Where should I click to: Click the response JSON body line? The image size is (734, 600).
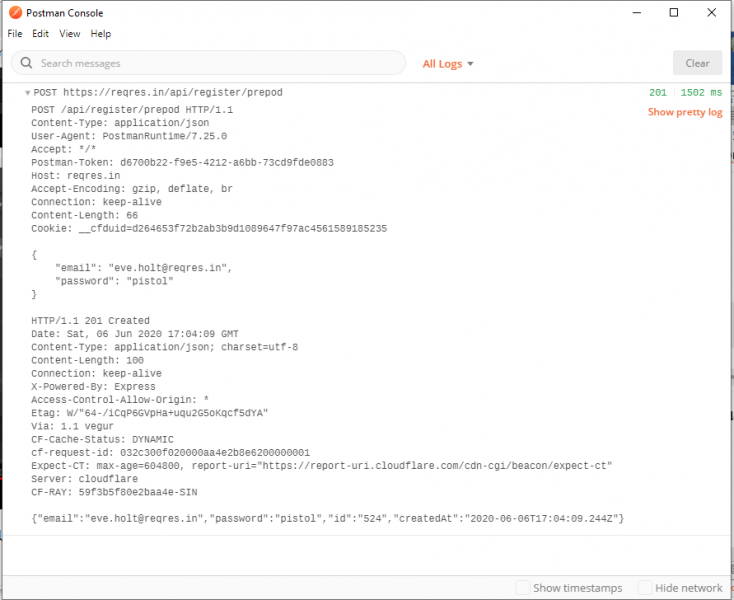point(328,517)
